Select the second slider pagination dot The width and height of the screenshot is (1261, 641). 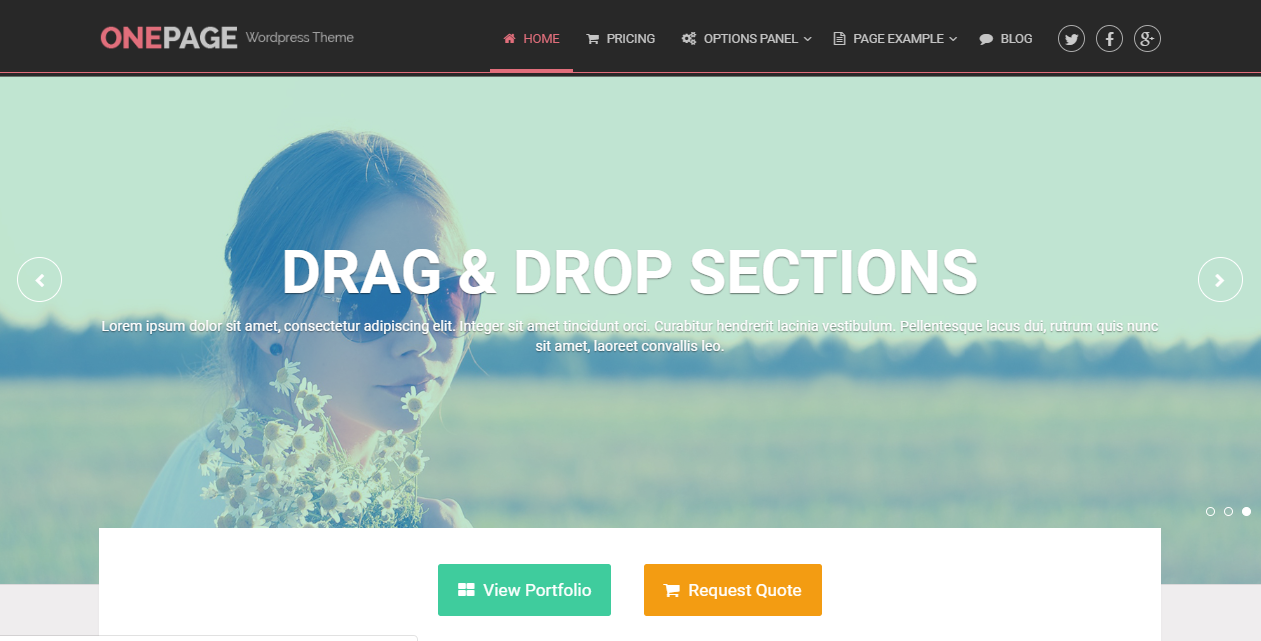[1228, 511]
